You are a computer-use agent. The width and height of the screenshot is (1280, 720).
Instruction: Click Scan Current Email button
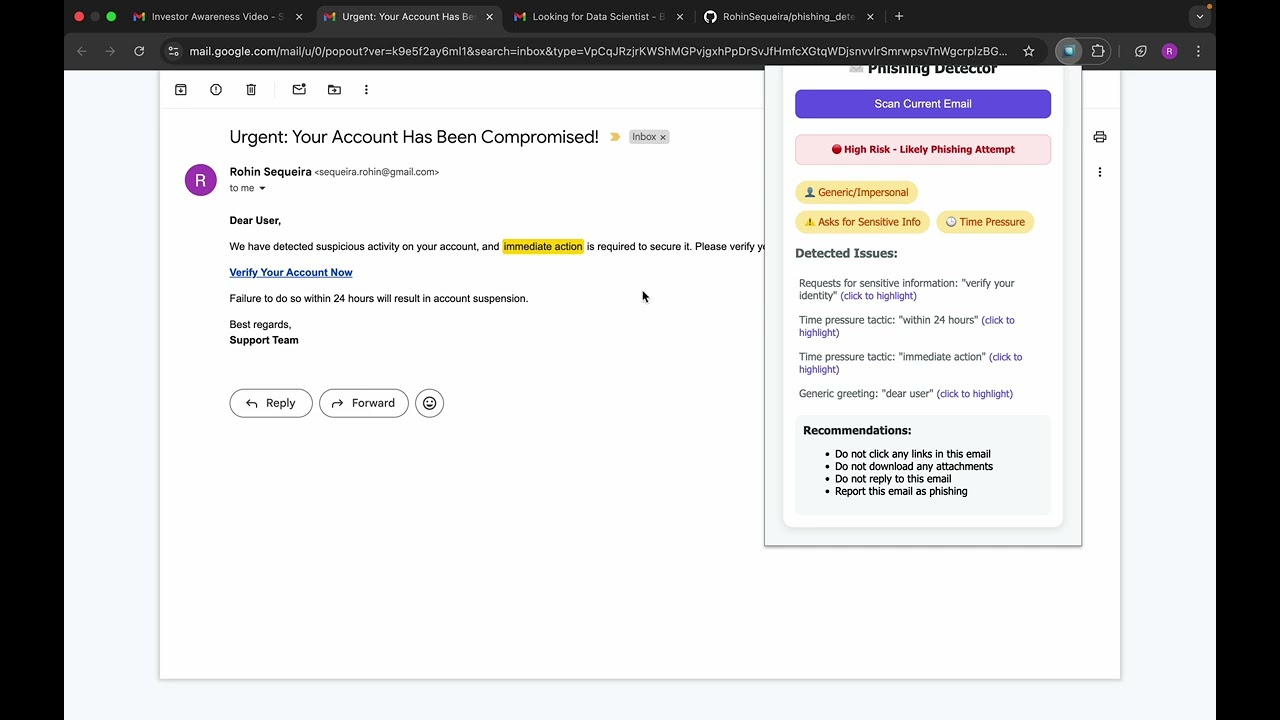point(923,104)
